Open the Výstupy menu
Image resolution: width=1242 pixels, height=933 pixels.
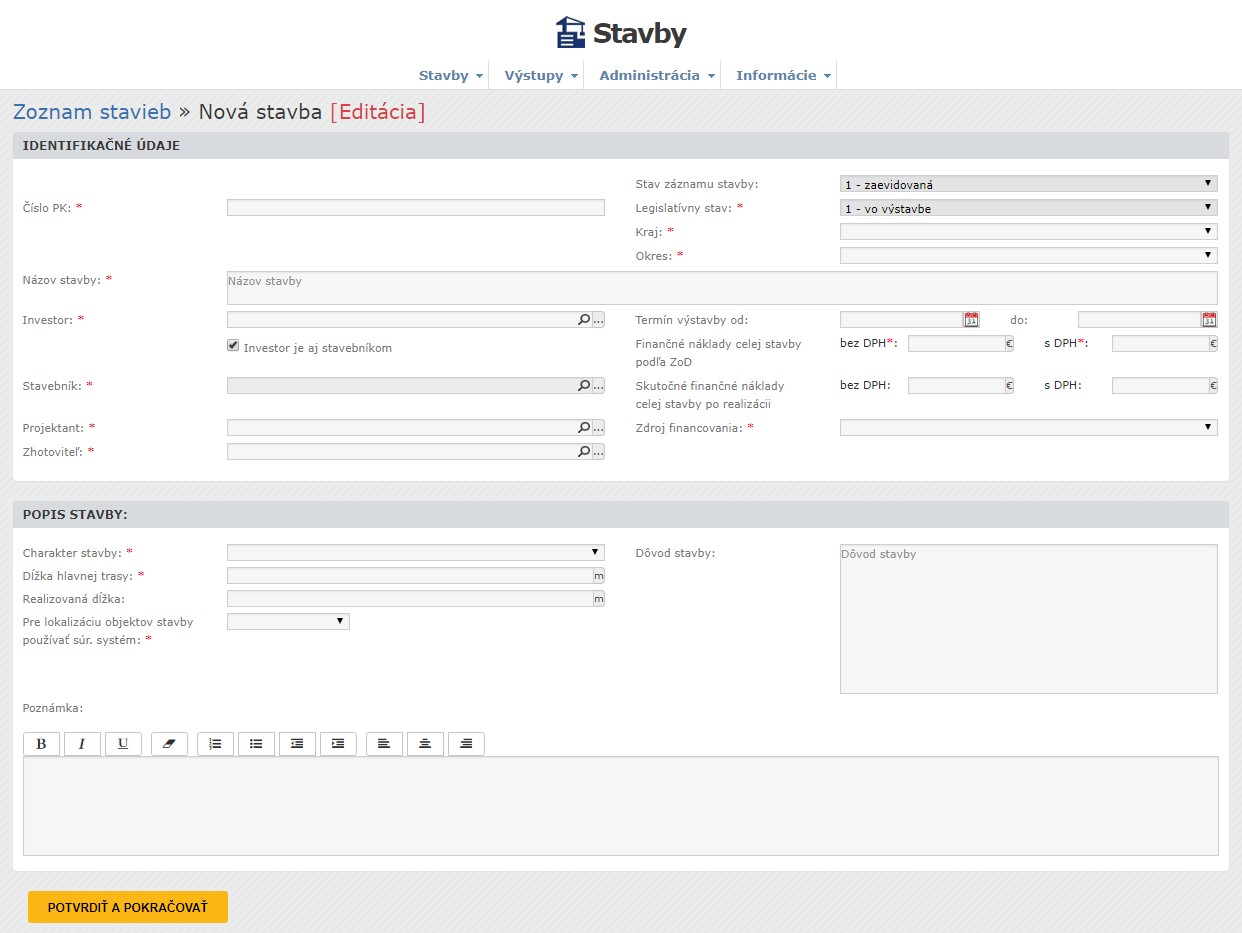(540, 76)
